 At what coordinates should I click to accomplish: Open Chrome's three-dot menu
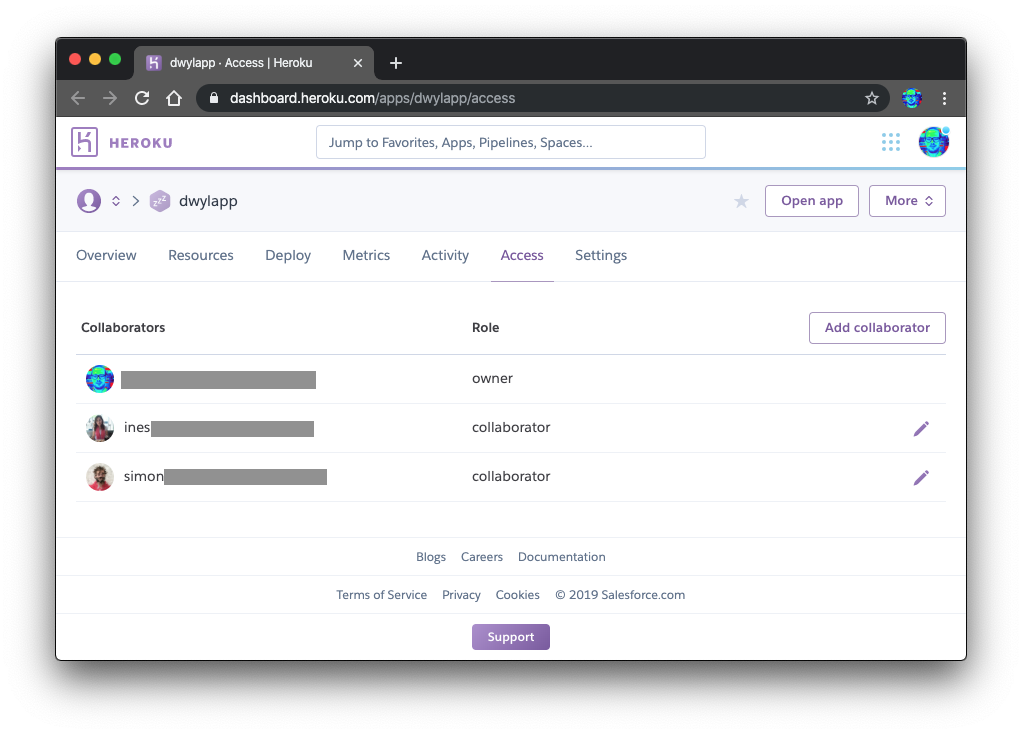click(944, 98)
